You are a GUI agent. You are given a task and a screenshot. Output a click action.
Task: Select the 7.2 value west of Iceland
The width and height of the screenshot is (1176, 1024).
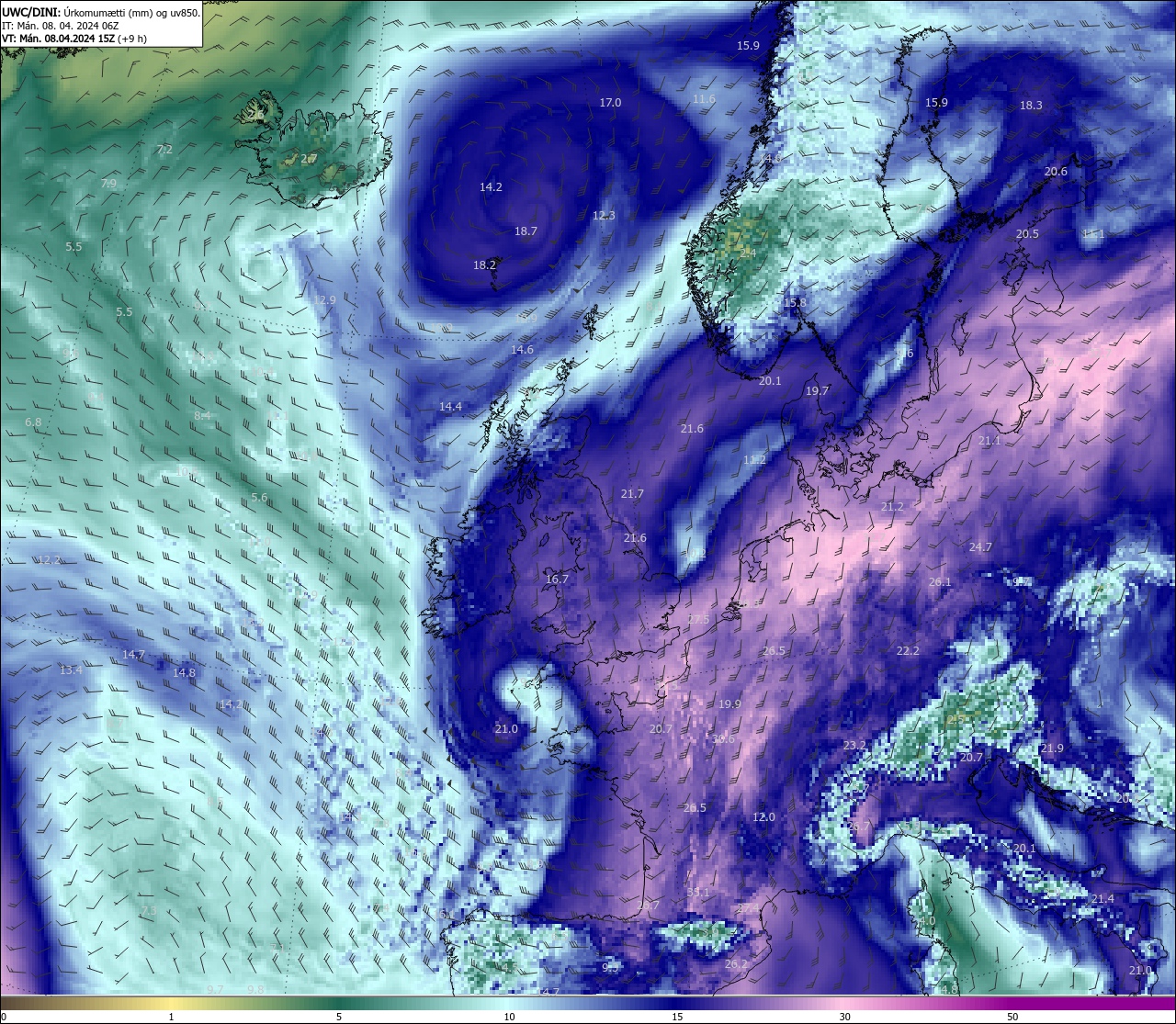pyautogui.click(x=164, y=150)
